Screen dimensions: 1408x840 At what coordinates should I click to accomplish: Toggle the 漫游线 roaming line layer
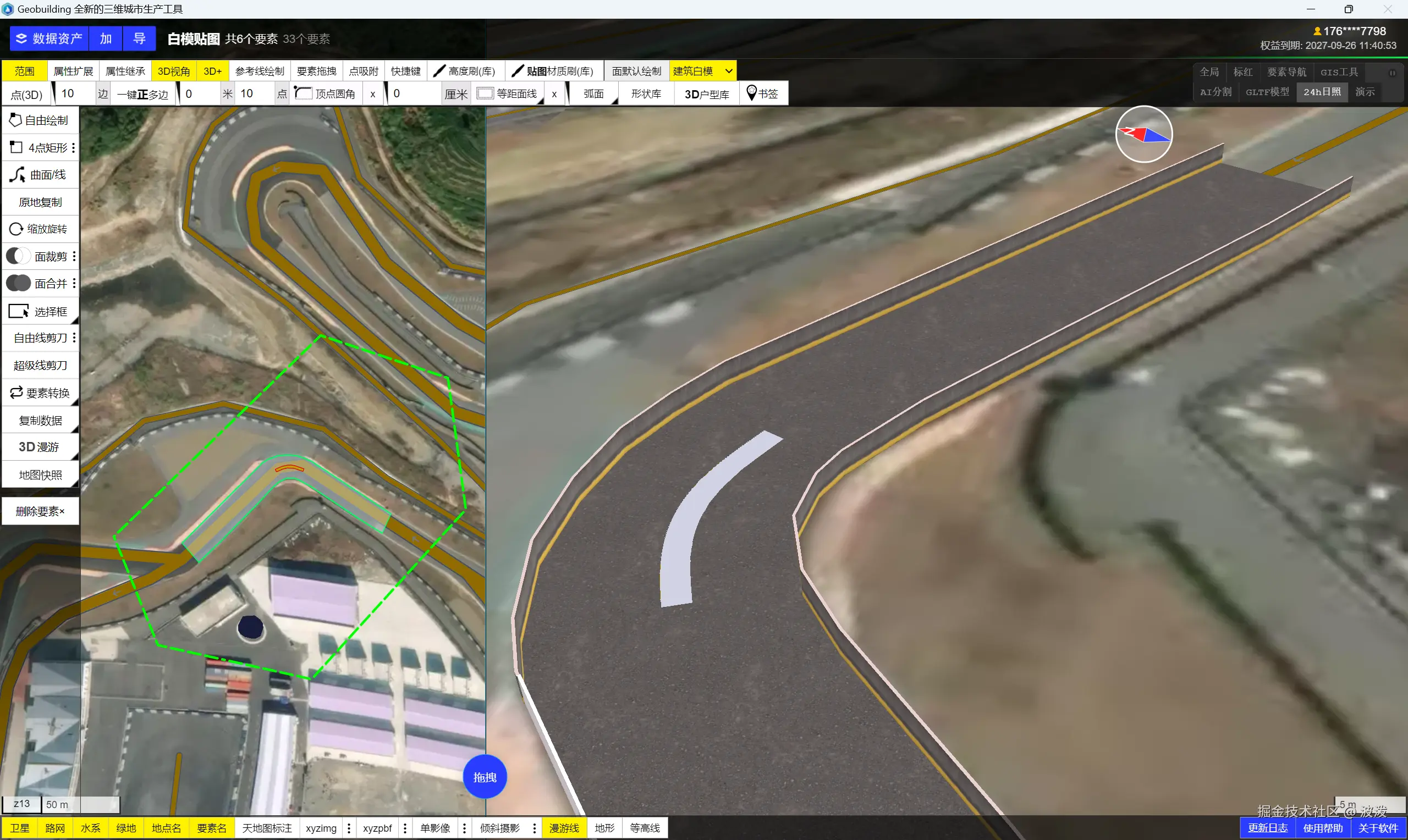point(564,828)
